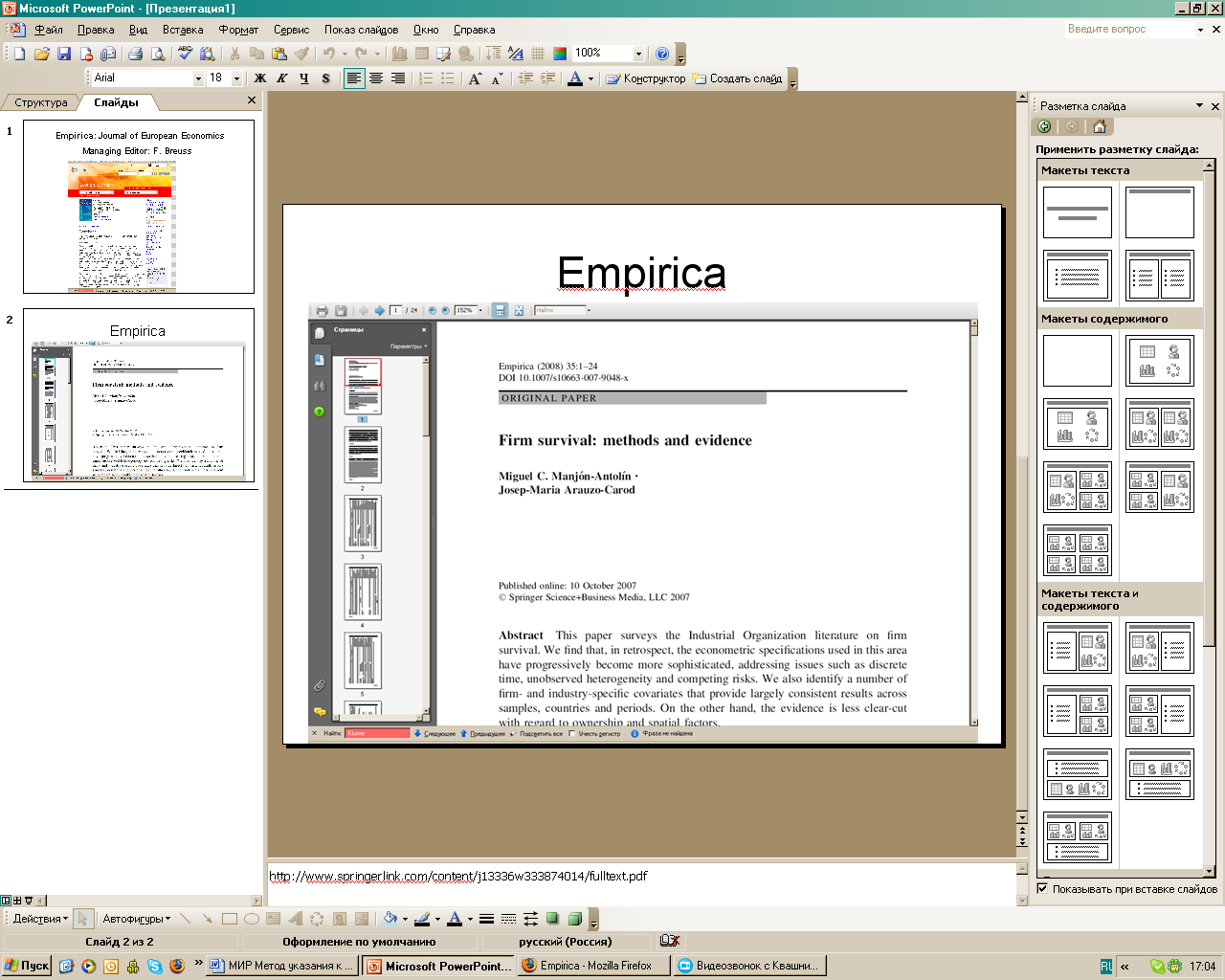Select the Arrow drawing tool

[x=207, y=919]
